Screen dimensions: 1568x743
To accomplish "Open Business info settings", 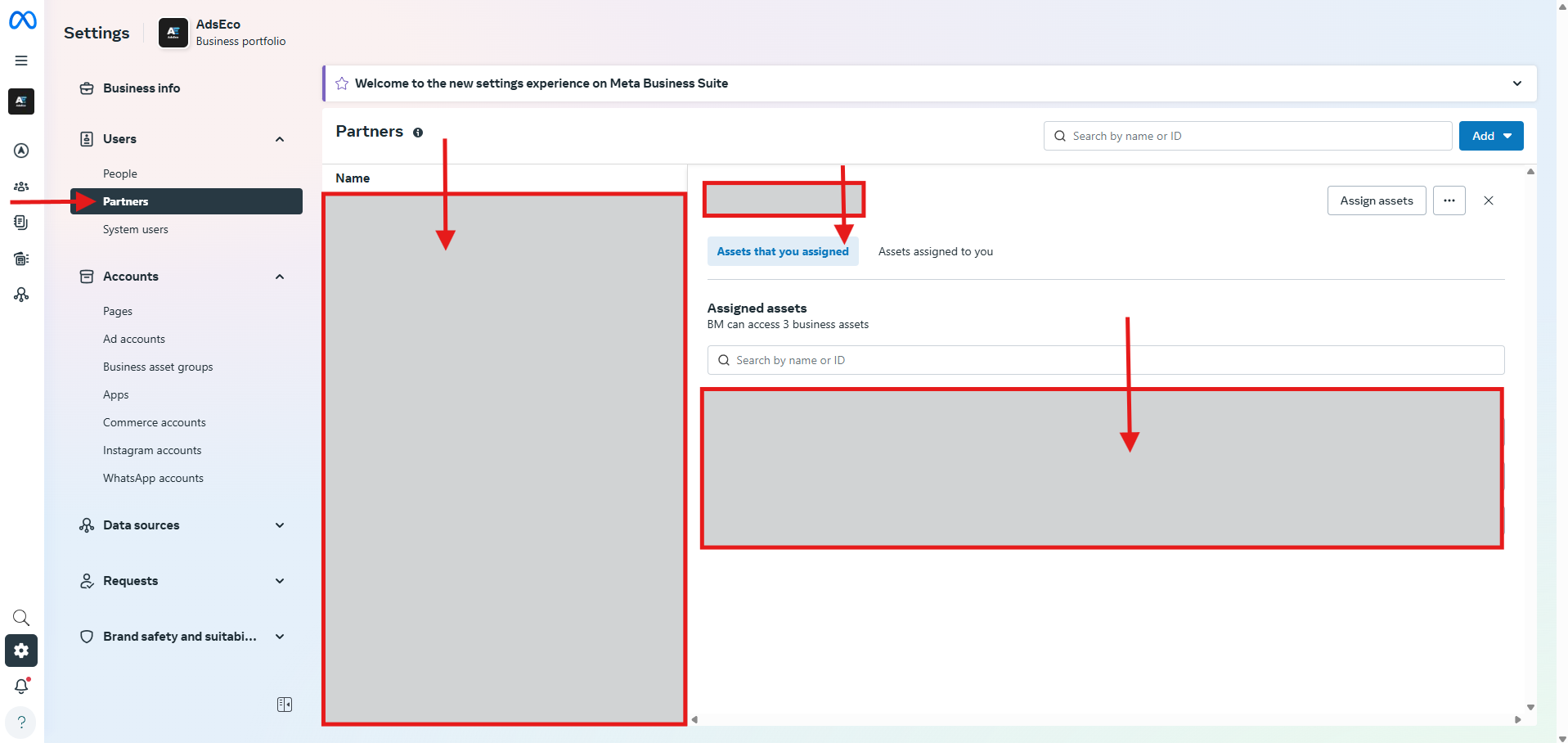I will 142,88.
